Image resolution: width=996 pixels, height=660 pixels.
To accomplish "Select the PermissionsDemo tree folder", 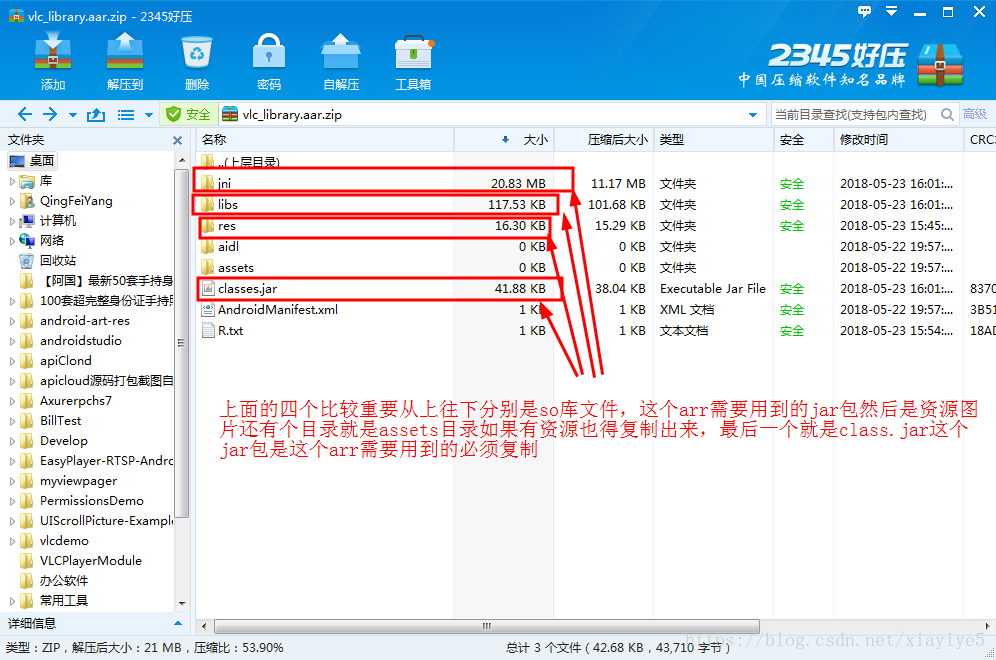I will (x=82, y=501).
